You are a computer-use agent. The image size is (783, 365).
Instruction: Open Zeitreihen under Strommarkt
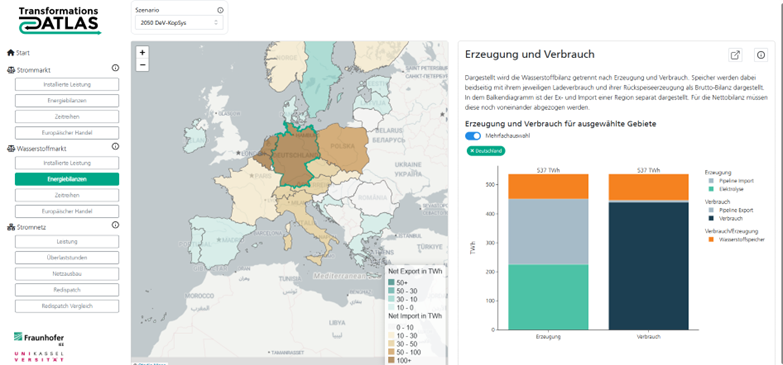pos(67,117)
